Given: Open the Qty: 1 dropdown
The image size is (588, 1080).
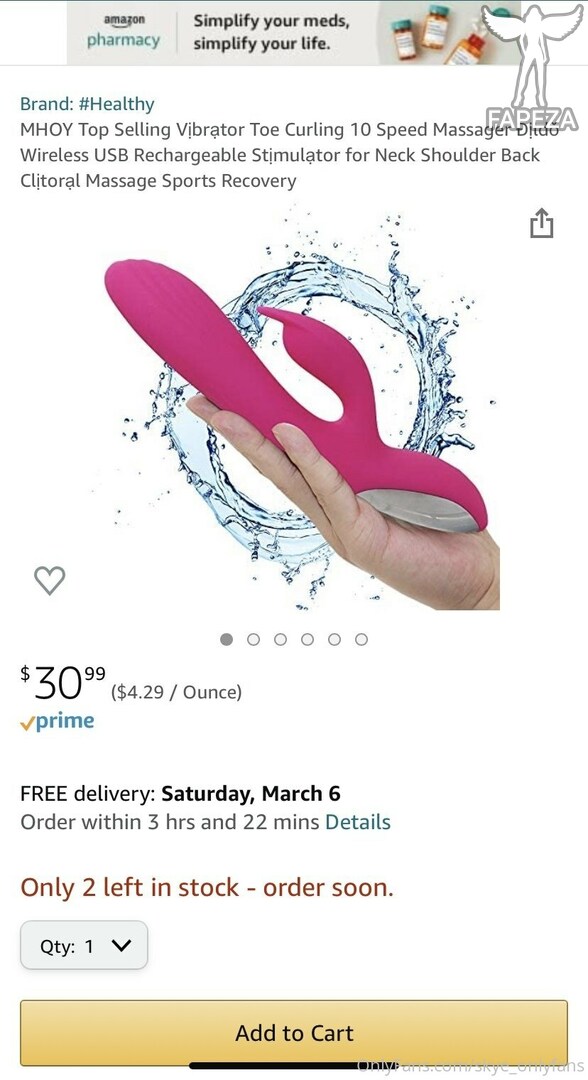Looking at the screenshot, I should 84,945.
